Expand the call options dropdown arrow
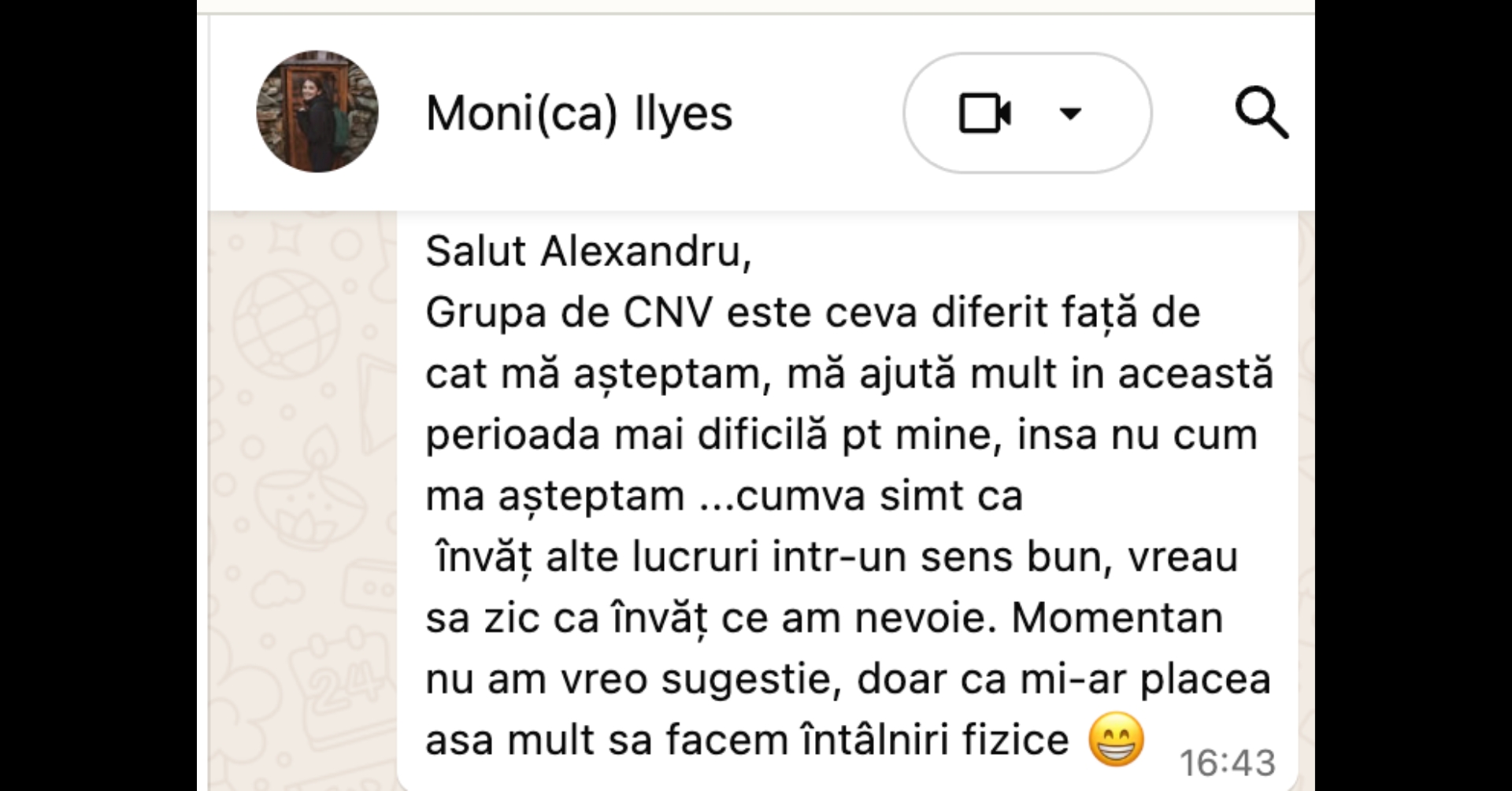This screenshot has width=1512, height=791. click(x=1070, y=113)
